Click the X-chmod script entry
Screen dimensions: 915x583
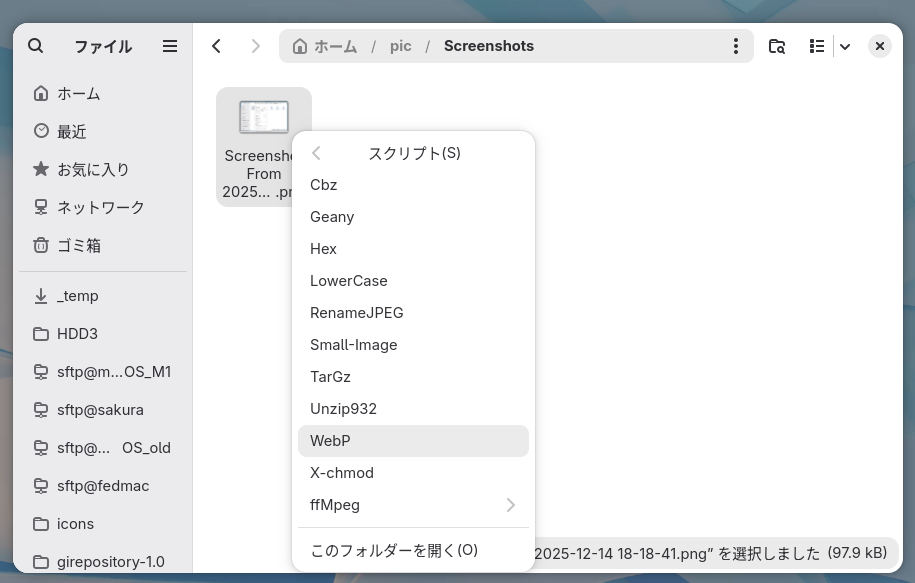(413, 473)
